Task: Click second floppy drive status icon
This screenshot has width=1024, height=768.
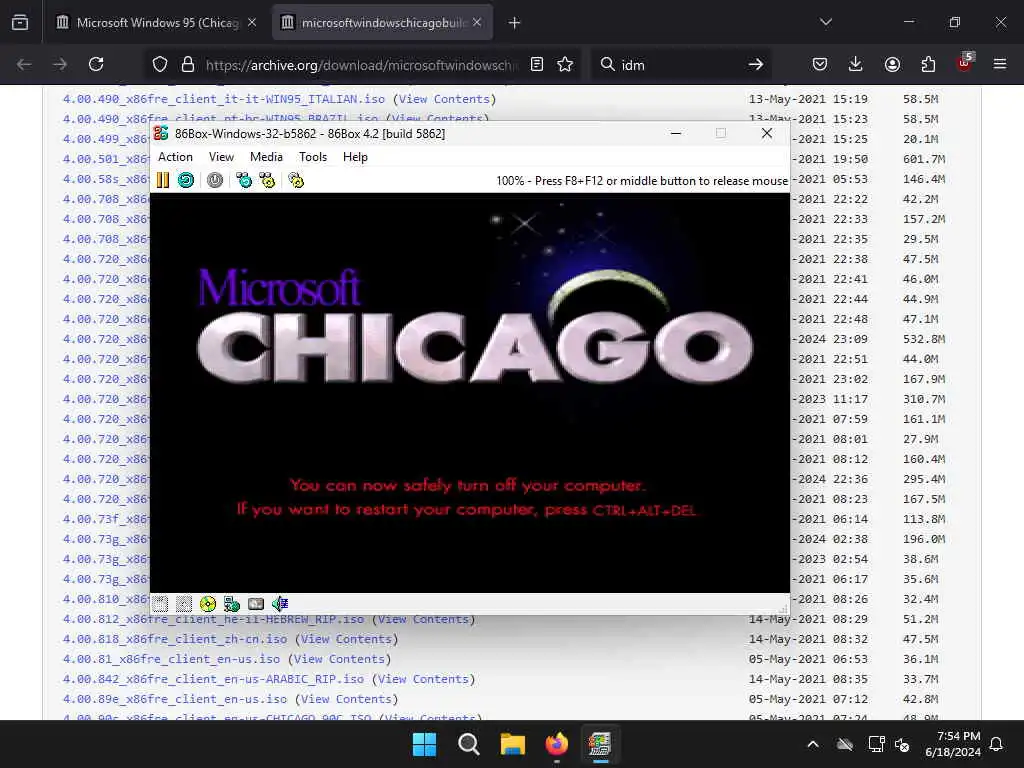Action: (184, 604)
